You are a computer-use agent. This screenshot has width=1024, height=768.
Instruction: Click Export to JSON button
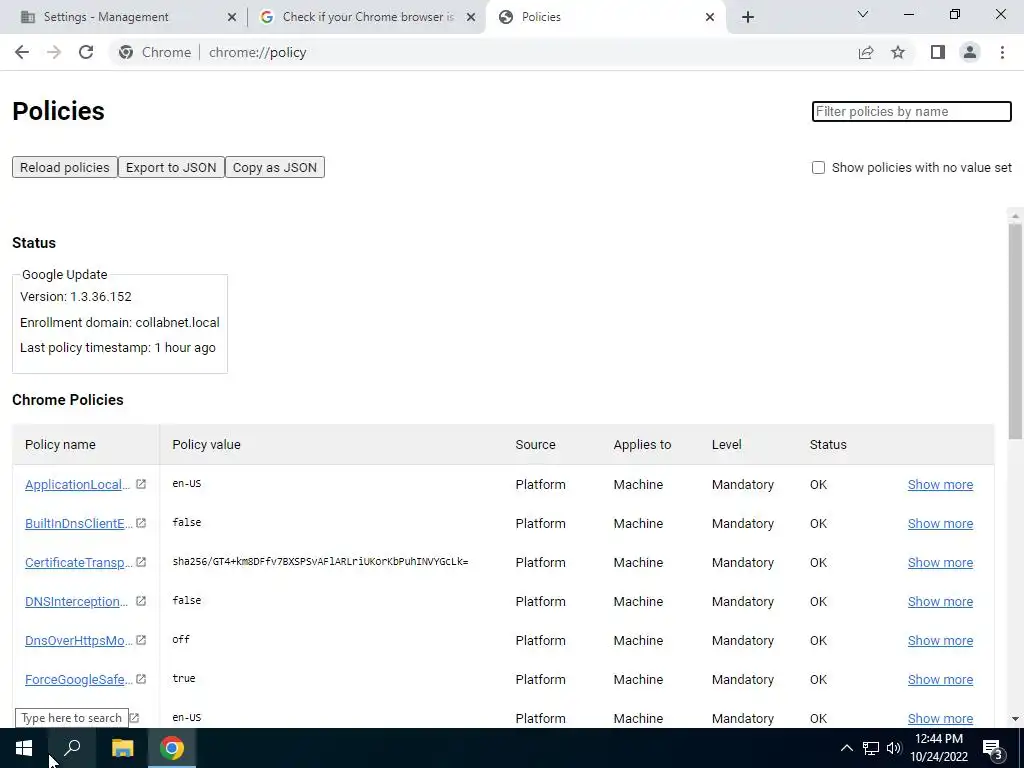171,167
